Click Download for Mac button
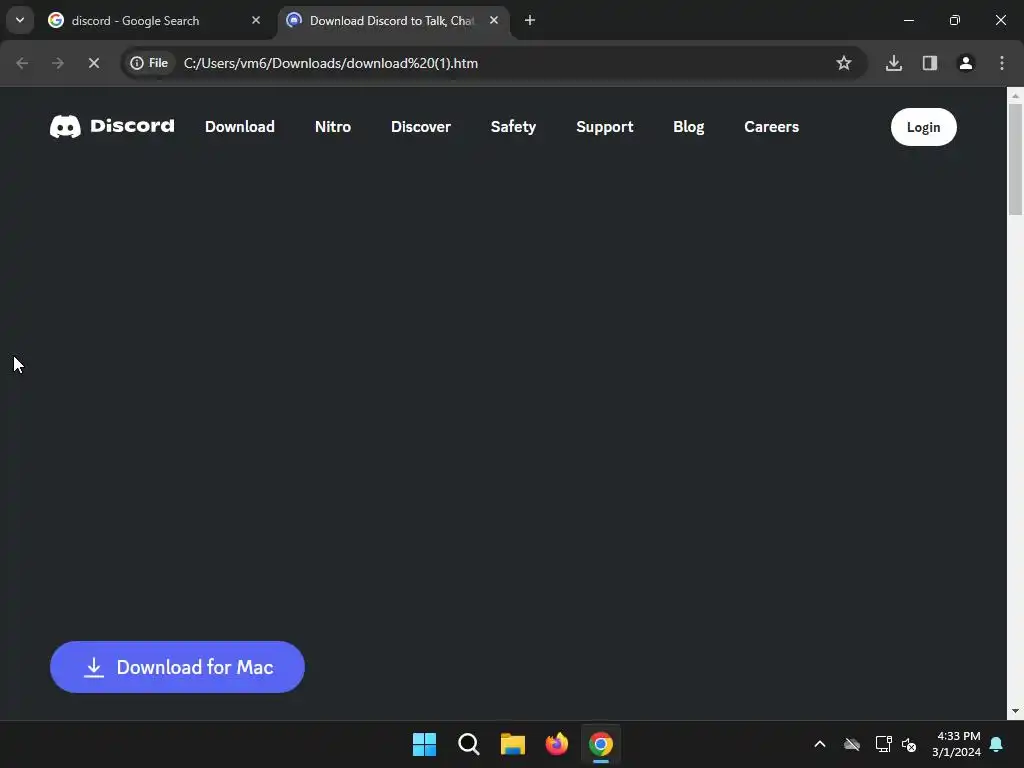The width and height of the screenshot is (1024, 768). pyautogui.click(x=177, y=667)
